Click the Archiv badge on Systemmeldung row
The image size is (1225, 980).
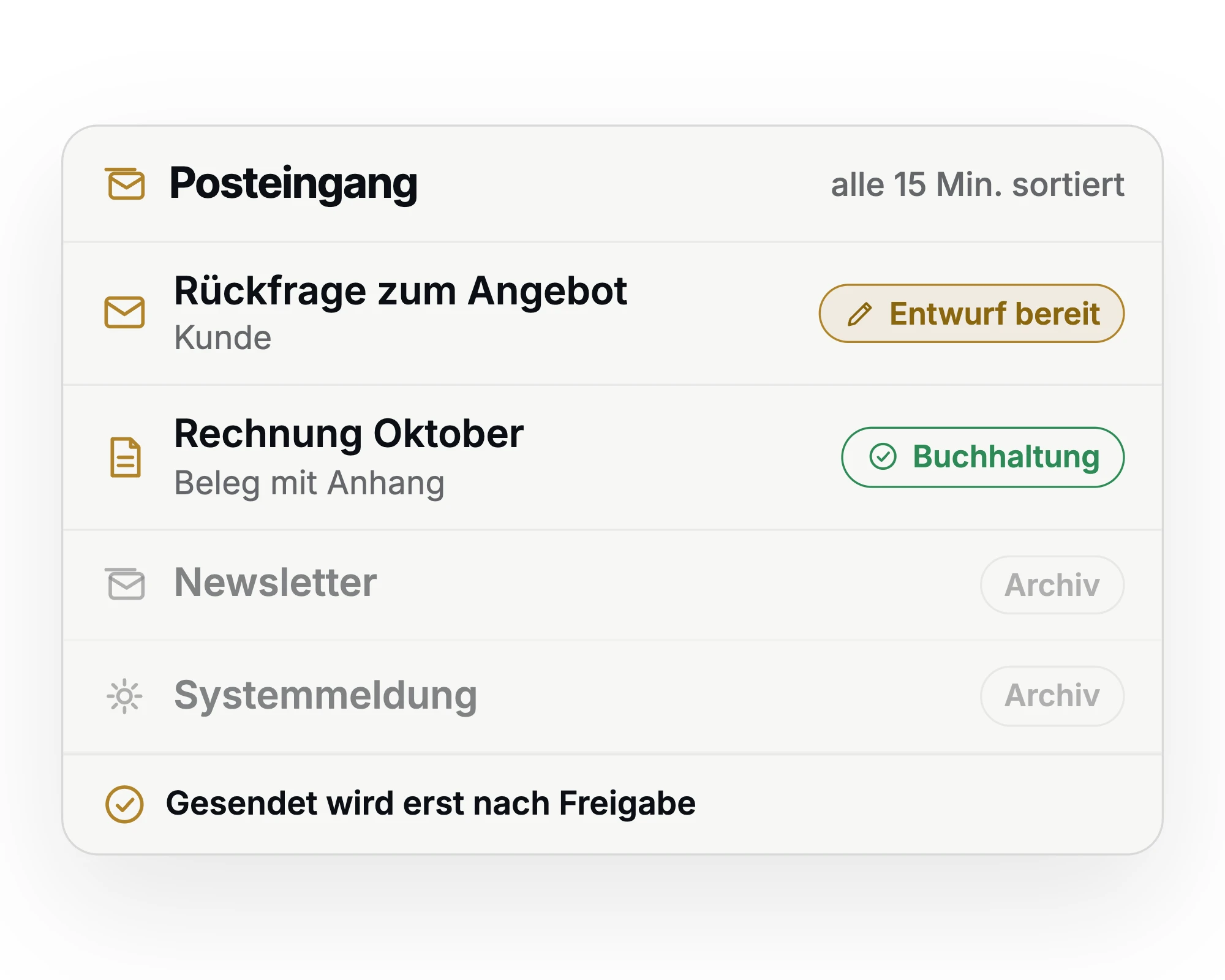[1052, 696]
